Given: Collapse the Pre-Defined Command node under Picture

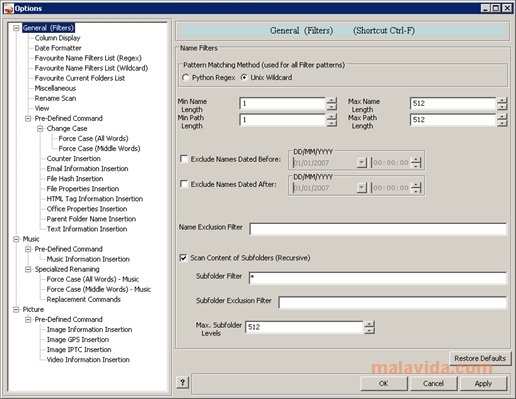Looking at the screenshot, I should point(28,319).
